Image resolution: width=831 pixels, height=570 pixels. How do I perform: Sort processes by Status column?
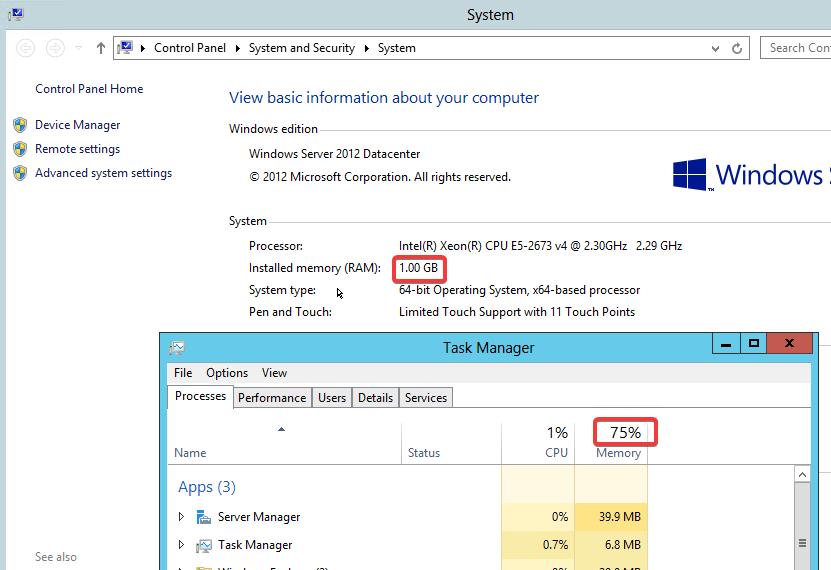(452, 443)
